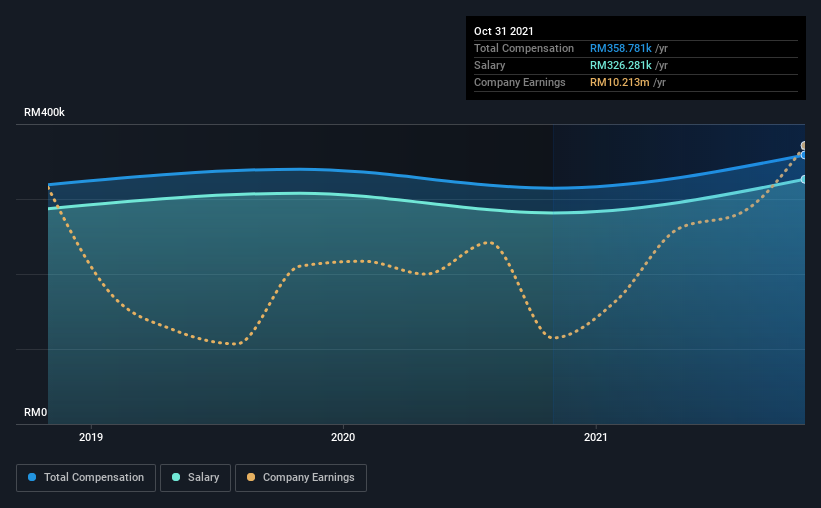Click the Company Earnings tooltip label

click(x=519, y=82)
